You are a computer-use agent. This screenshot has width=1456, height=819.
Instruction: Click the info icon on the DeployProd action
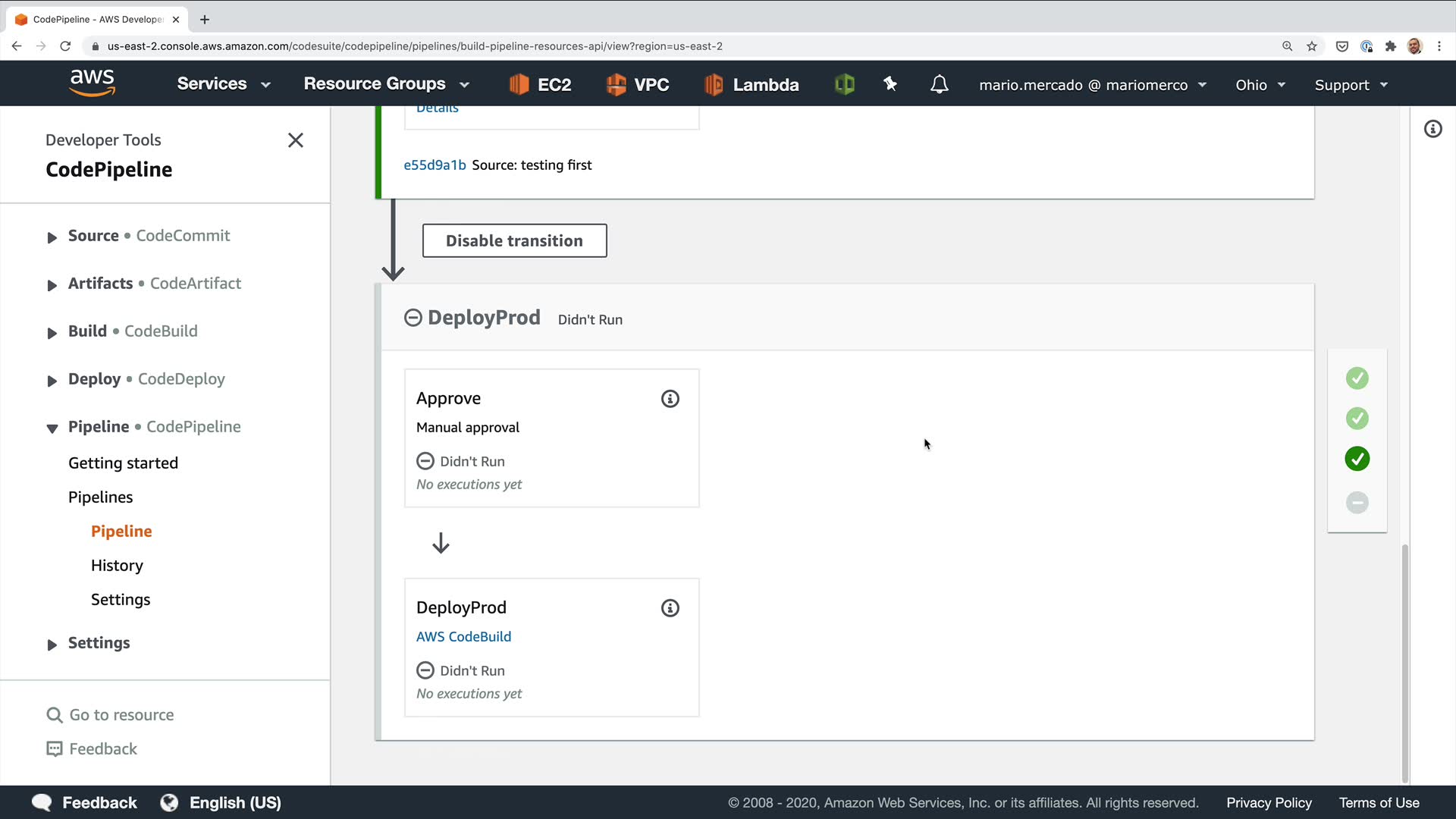tap(670, 608)
